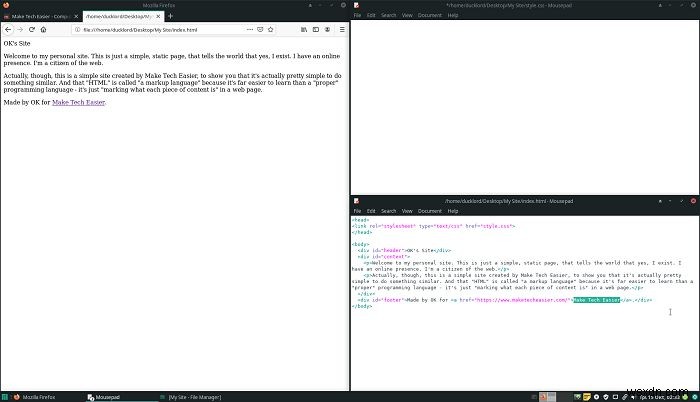The height and width of the screenshot is (402, 700).
Task: Open Document menu in index.html Mousepad
Action: point(429,211)
